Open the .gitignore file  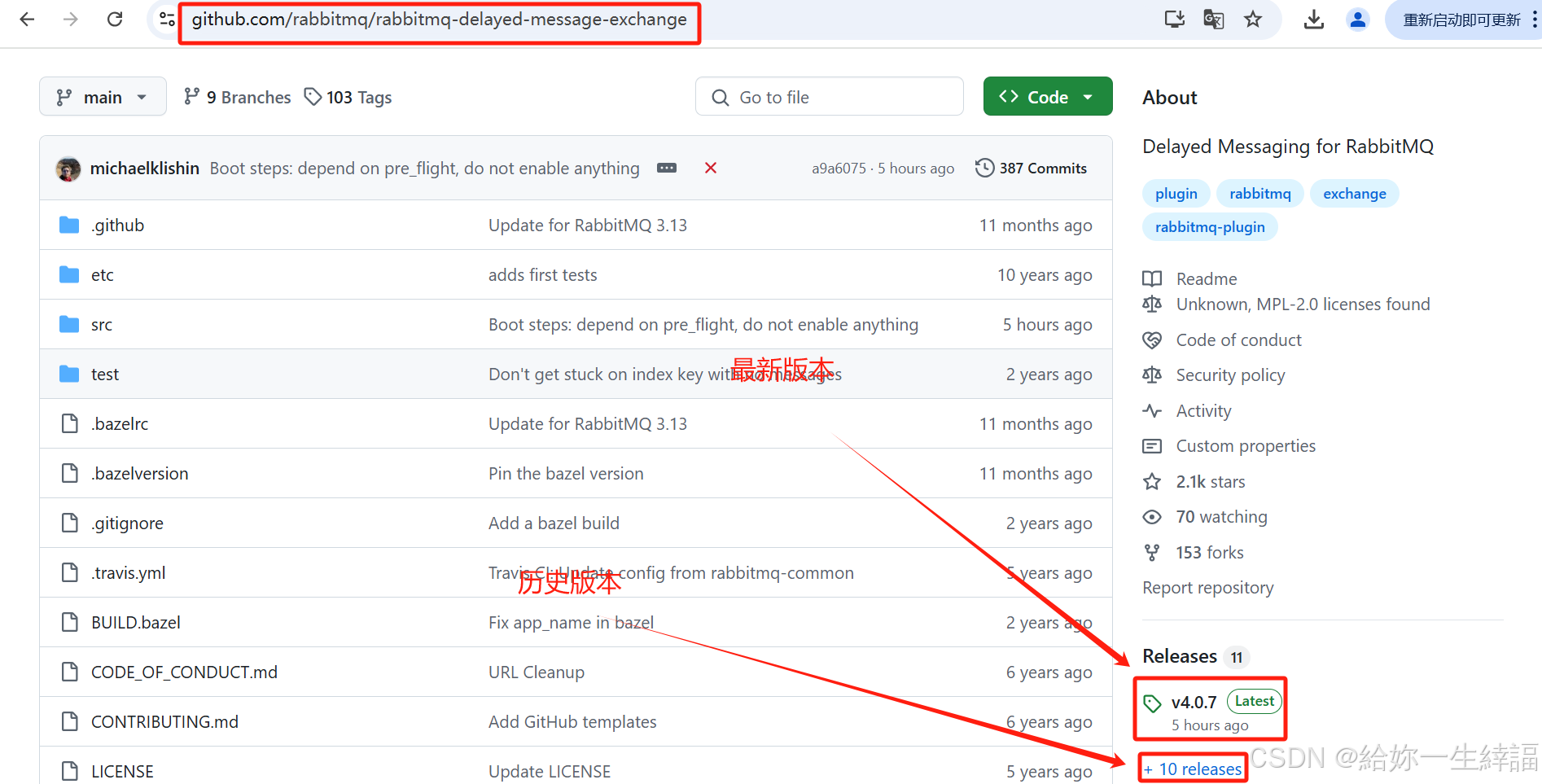pyautogui.click(x=128, y=523)
